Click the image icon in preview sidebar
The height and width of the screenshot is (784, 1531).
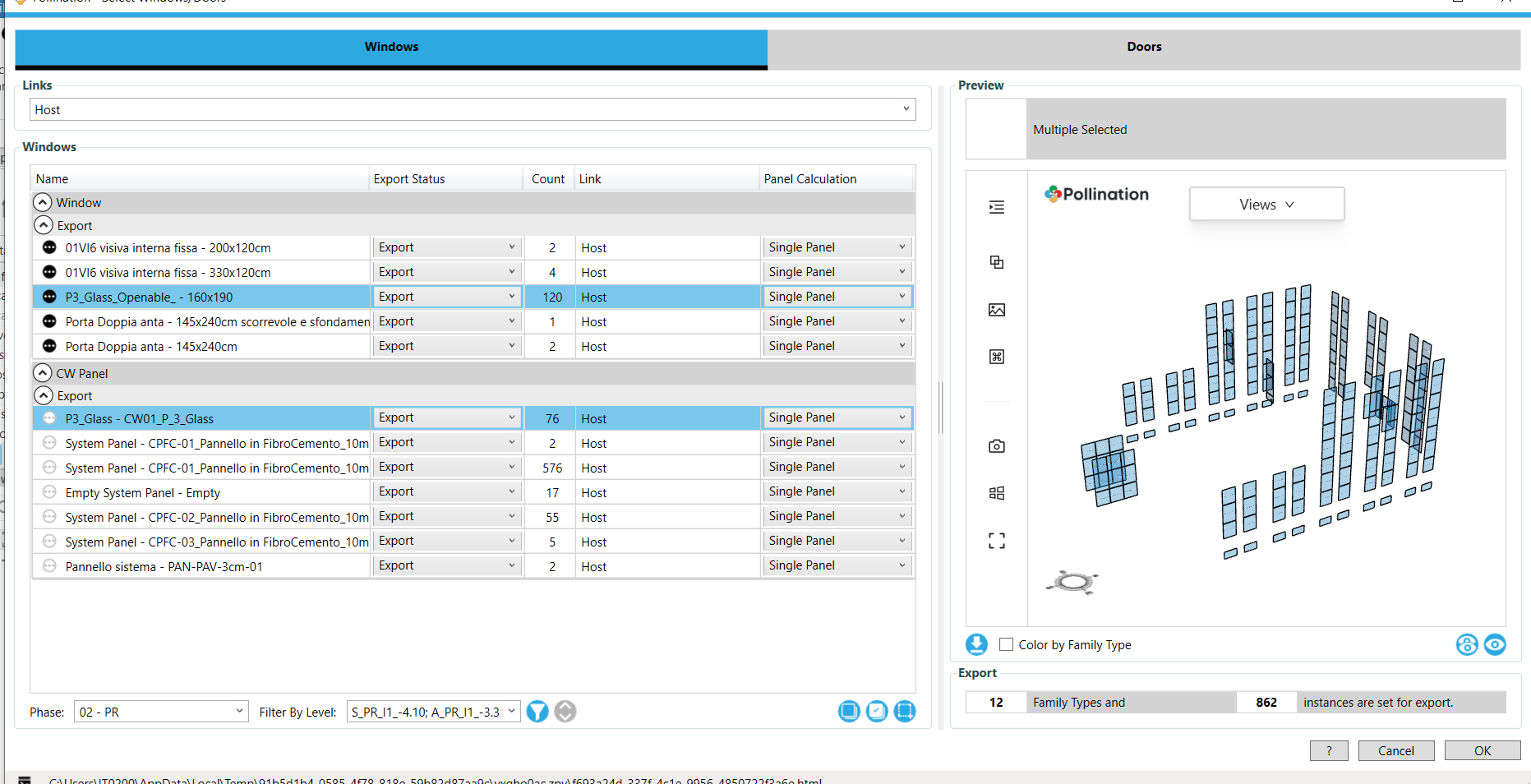tap(996, 310)
